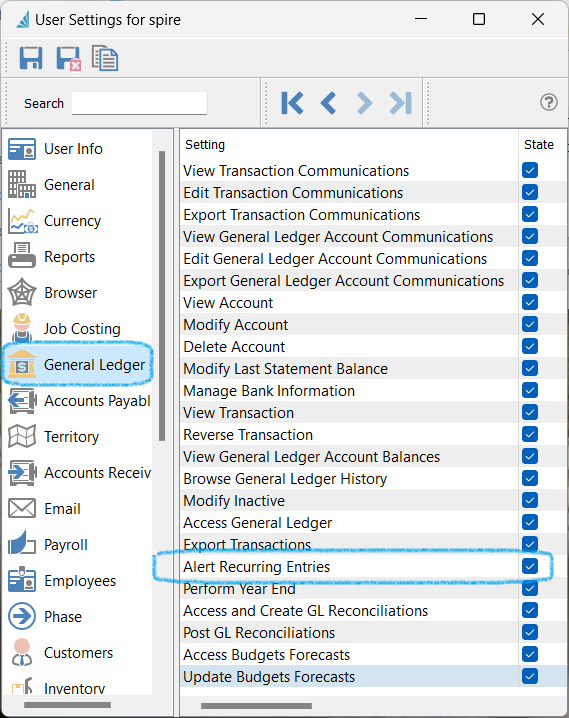Open the Customers category label
This screenshot has height=718, width=569.
tap(78, 653)
